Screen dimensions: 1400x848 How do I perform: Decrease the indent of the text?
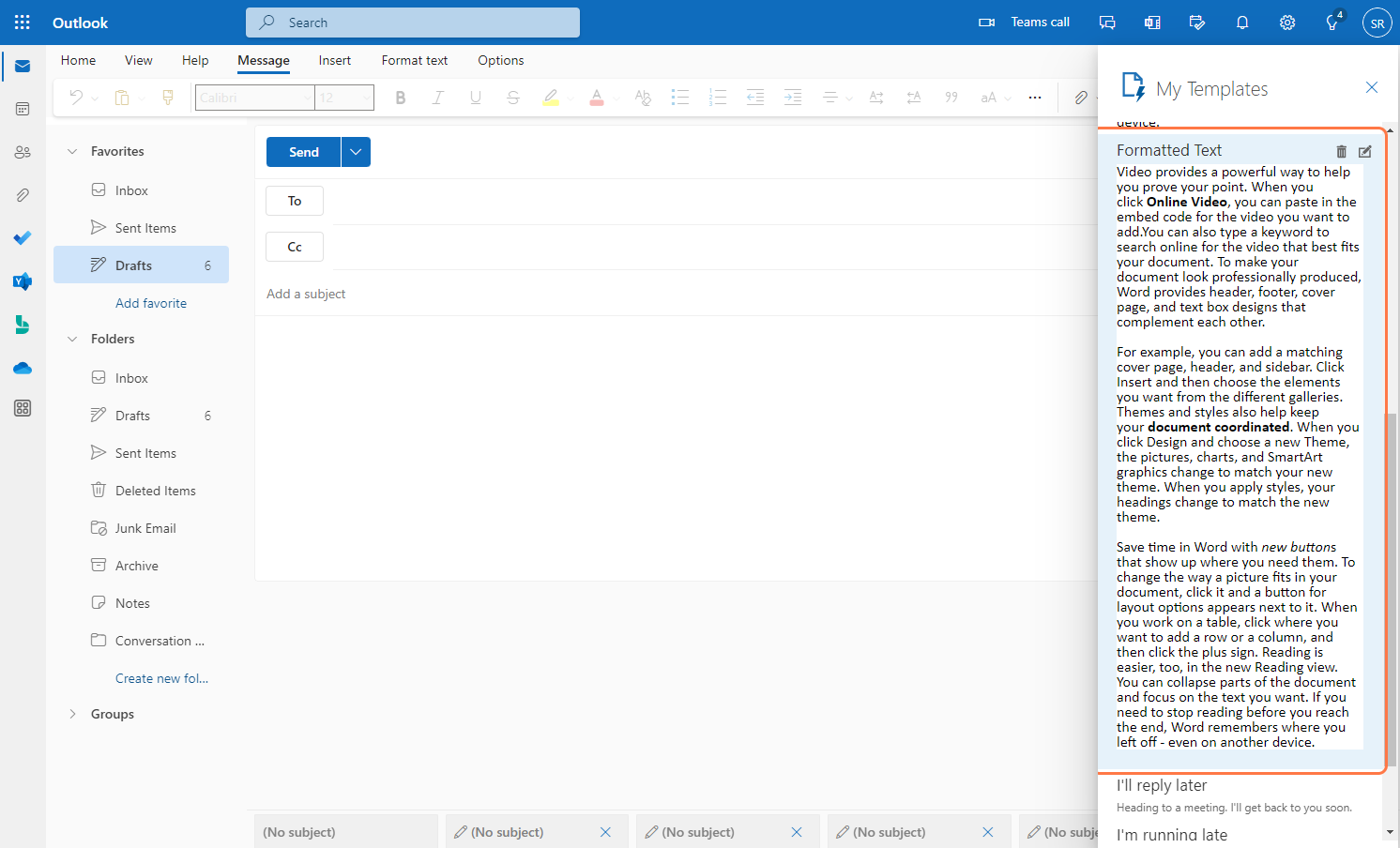coord(755,98)
